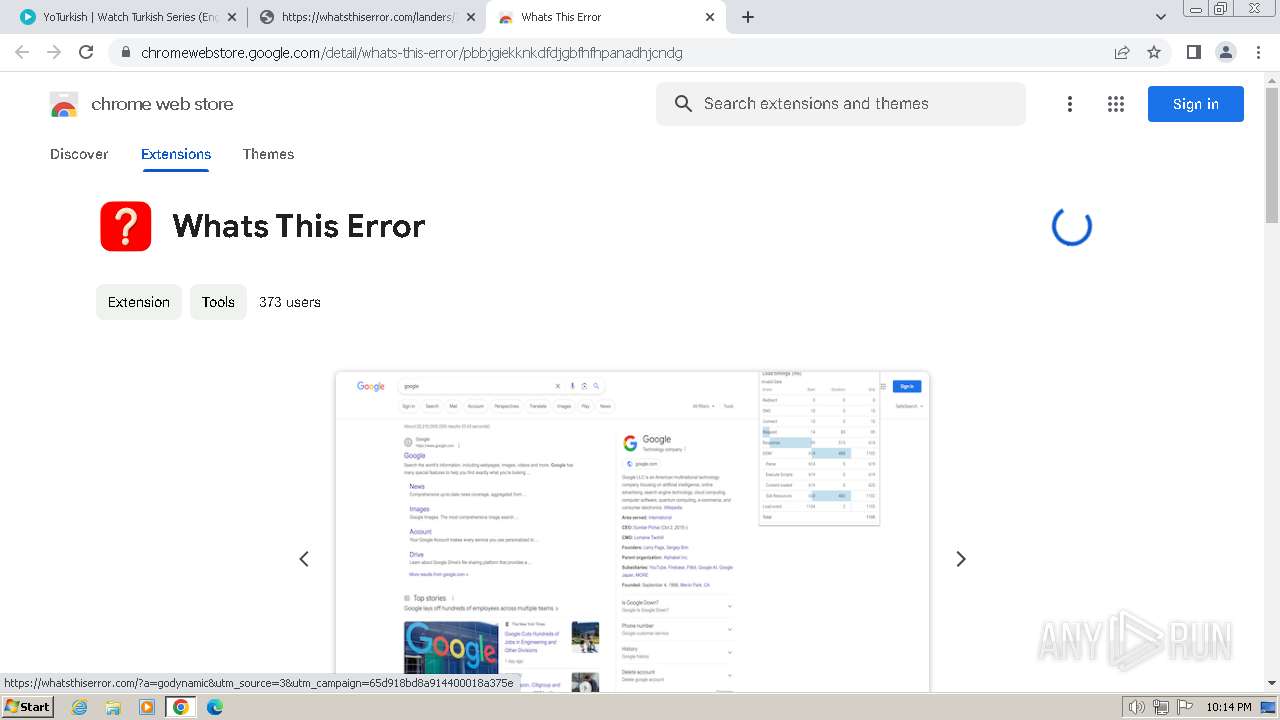This screenshot has height=720, width=1280.
Task: Open Microsoft Edge from taskbar
Action: (x=215, y=707)
